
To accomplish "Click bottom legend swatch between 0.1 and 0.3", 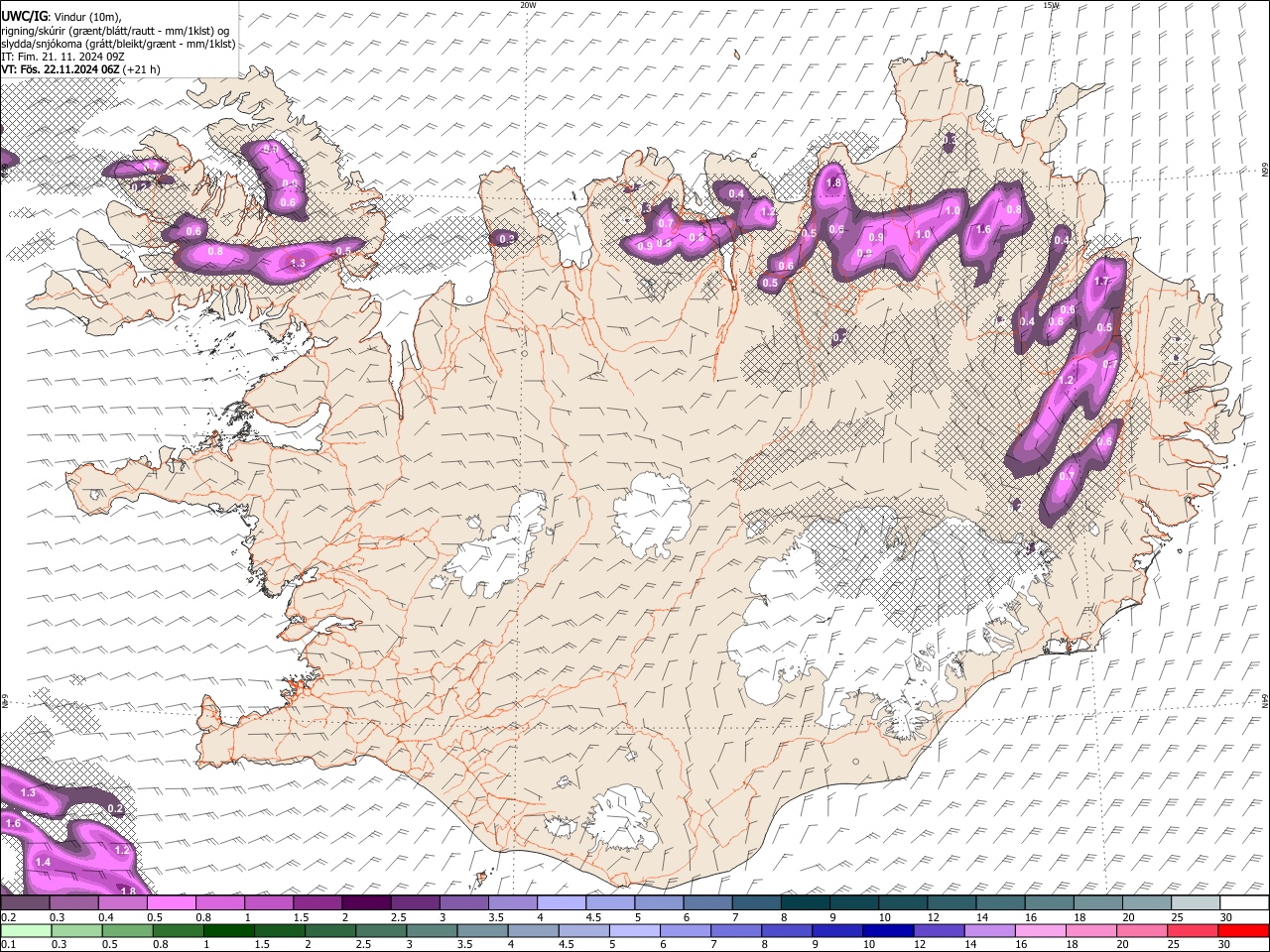I will pyautogui.click(x=27, y=930).
